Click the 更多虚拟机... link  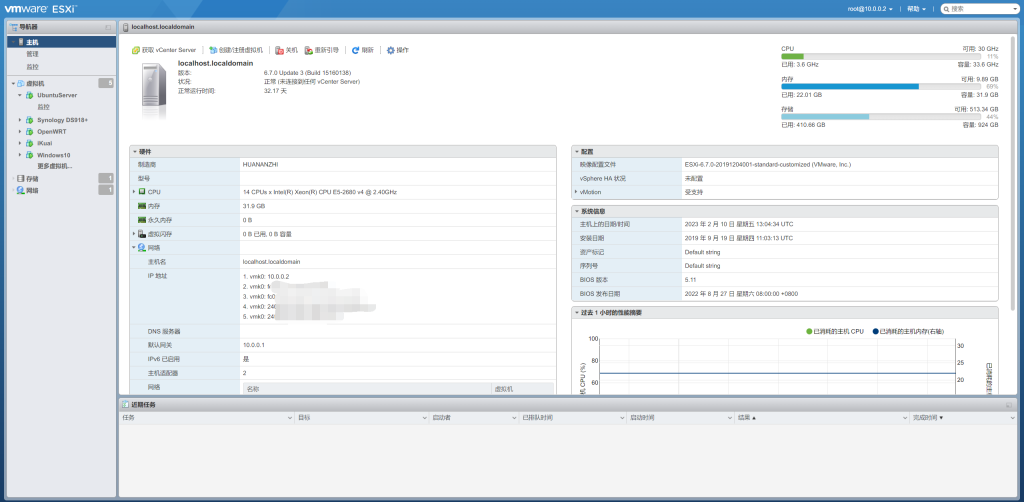[55, 166]
